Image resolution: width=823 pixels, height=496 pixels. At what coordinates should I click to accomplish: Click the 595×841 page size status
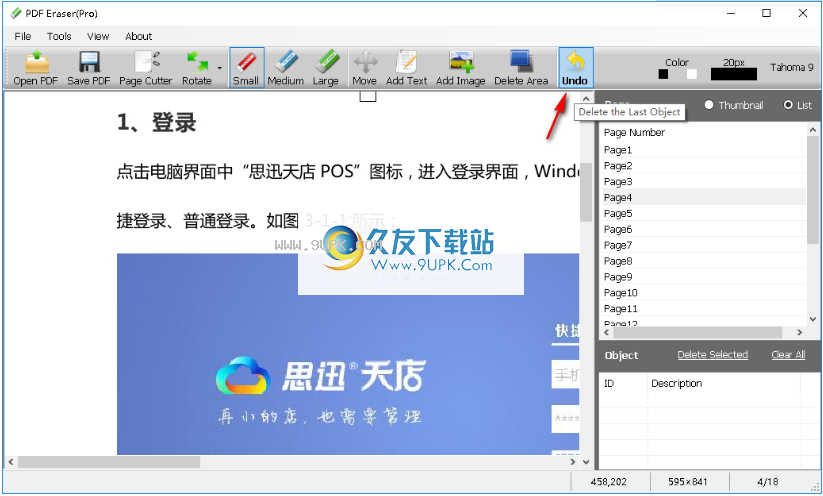tap(688, 481)
